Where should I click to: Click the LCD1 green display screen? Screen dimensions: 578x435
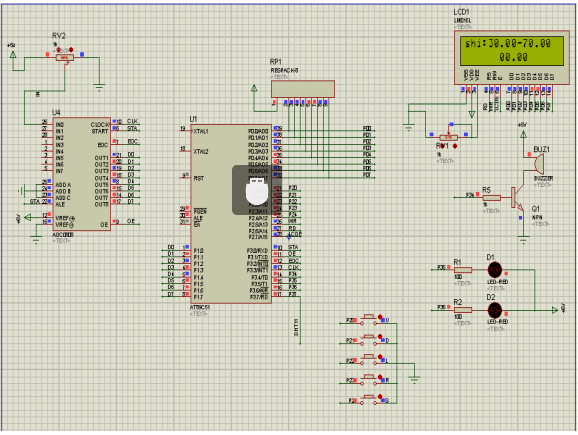(512, 51)
